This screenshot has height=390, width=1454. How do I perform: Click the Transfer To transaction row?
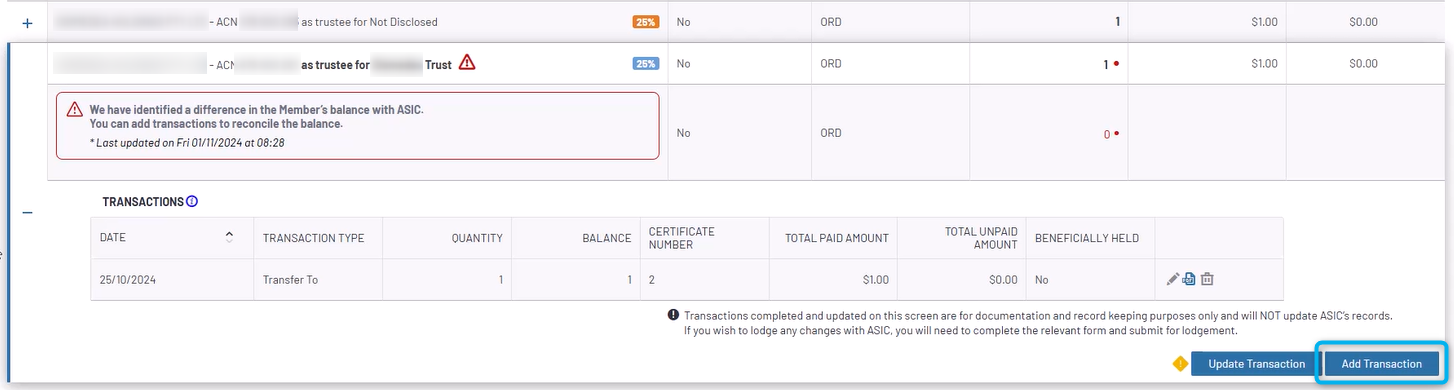(687, 280)
